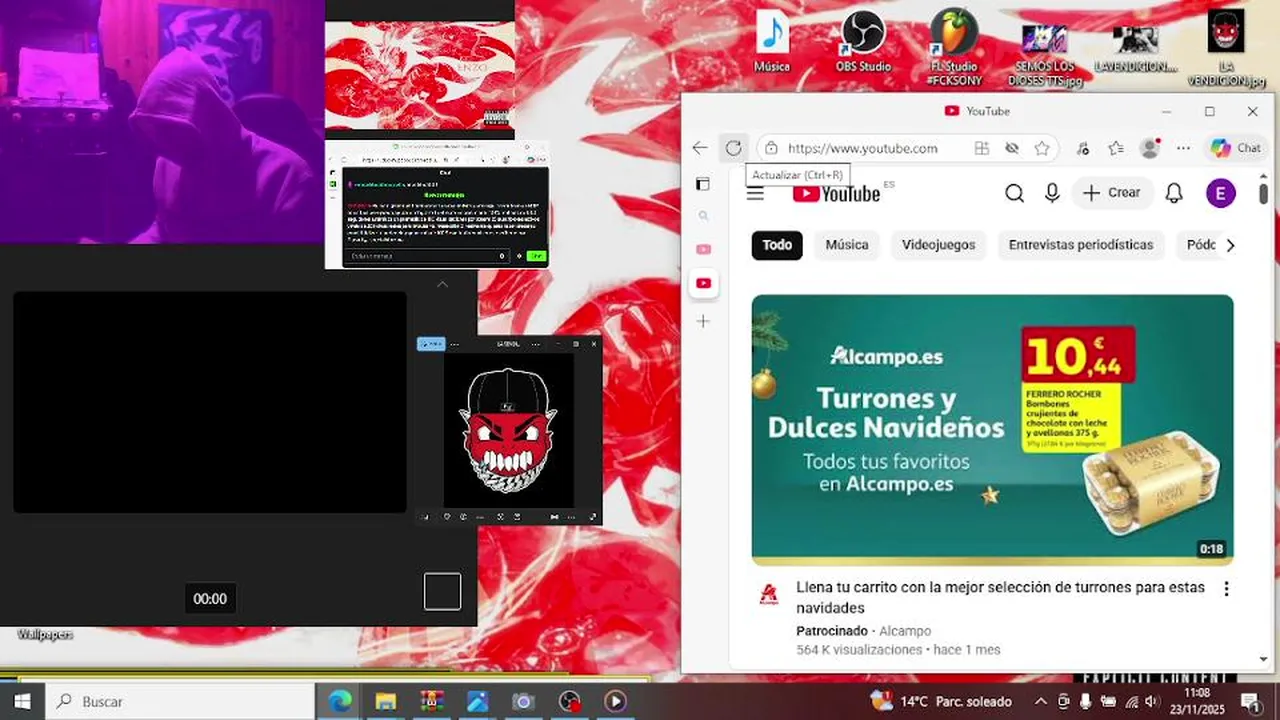Image resolution: width=1280 pixels, height=720 pixels.
Task: Open Edge Settings and more ellipsis menu
Action: [x=1183, y=148]
